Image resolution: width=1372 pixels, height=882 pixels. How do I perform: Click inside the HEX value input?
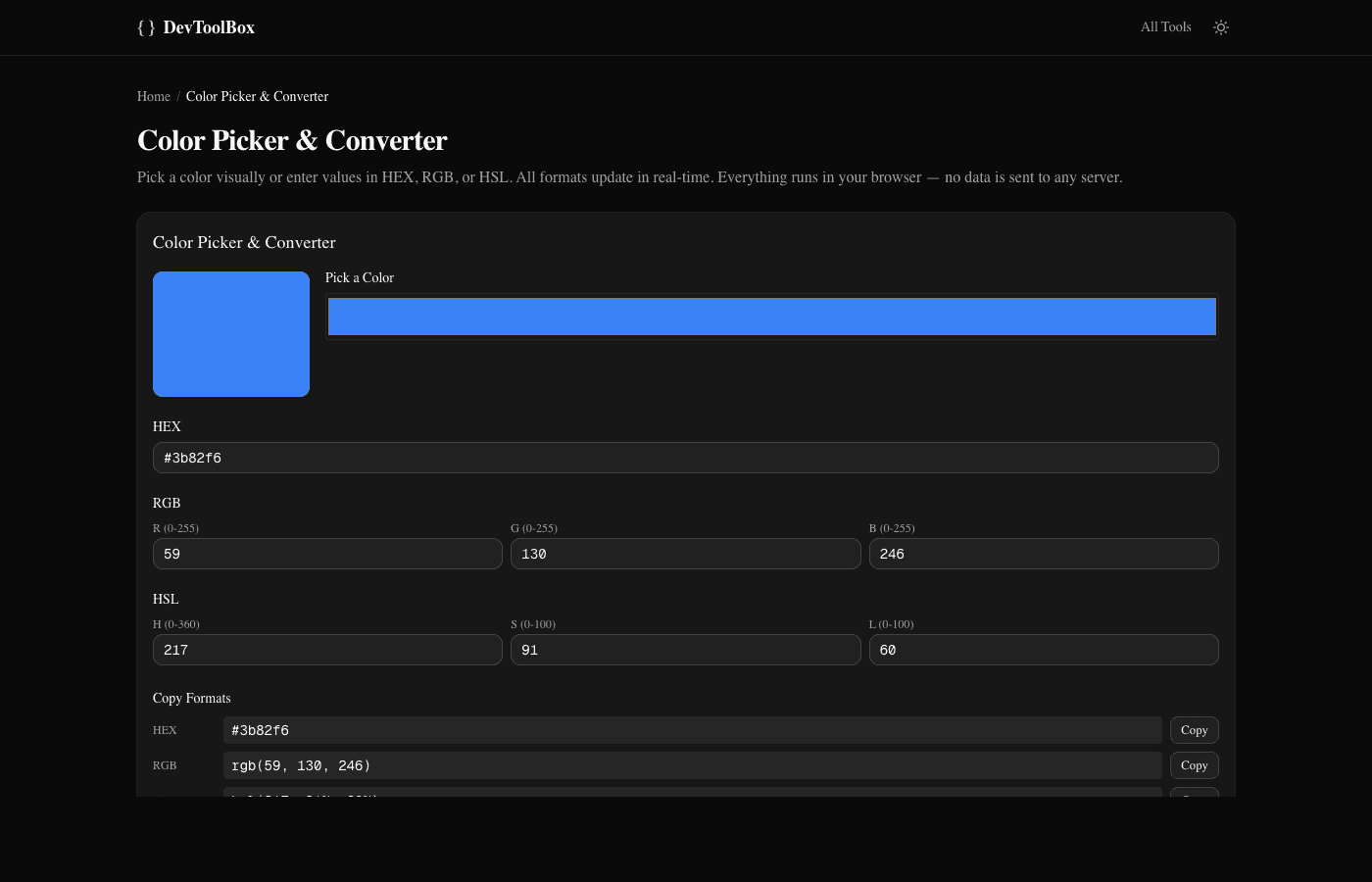click(685, 458)
